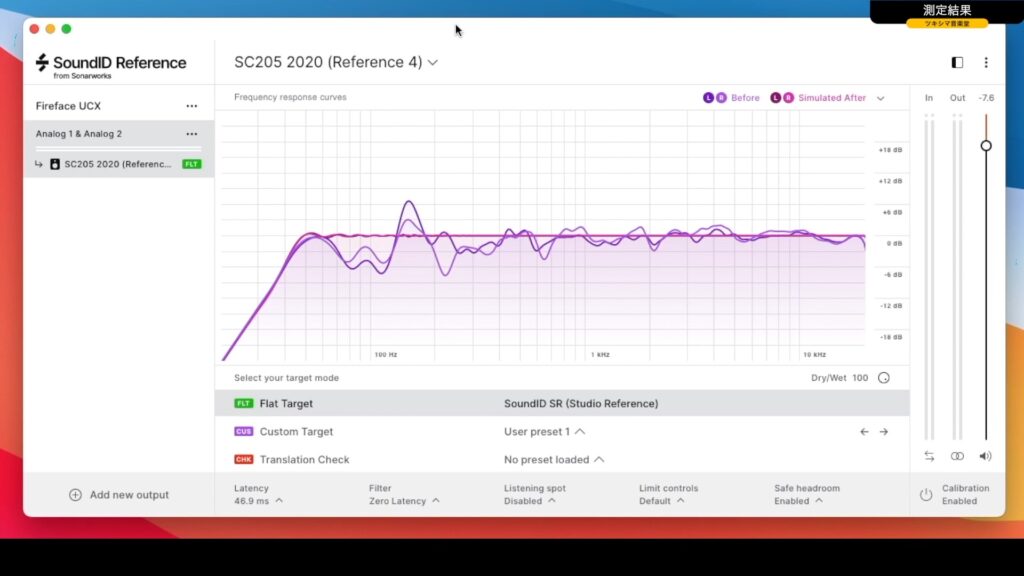
Task: Open the vertical three-dot more menu
Action: coord(986,63)
